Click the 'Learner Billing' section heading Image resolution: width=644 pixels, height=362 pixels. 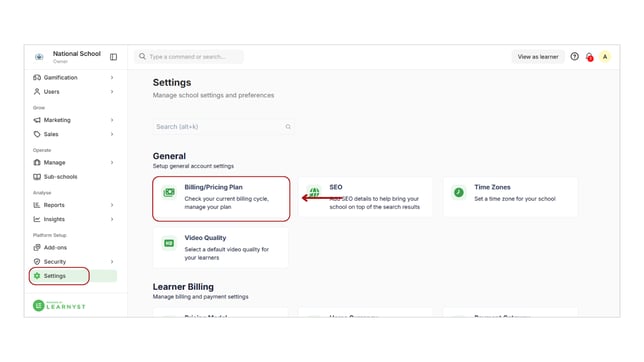183,287
